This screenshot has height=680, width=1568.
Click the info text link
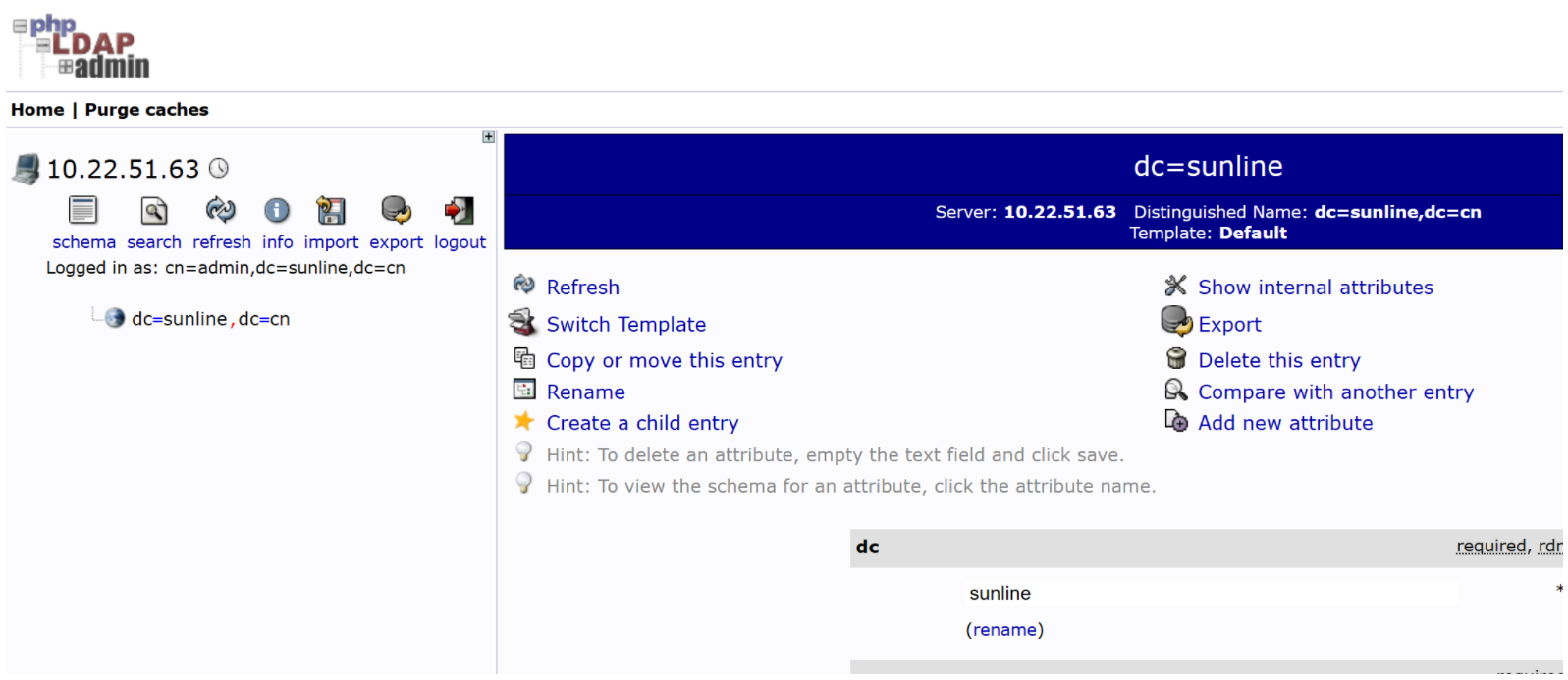click(277, 242)
